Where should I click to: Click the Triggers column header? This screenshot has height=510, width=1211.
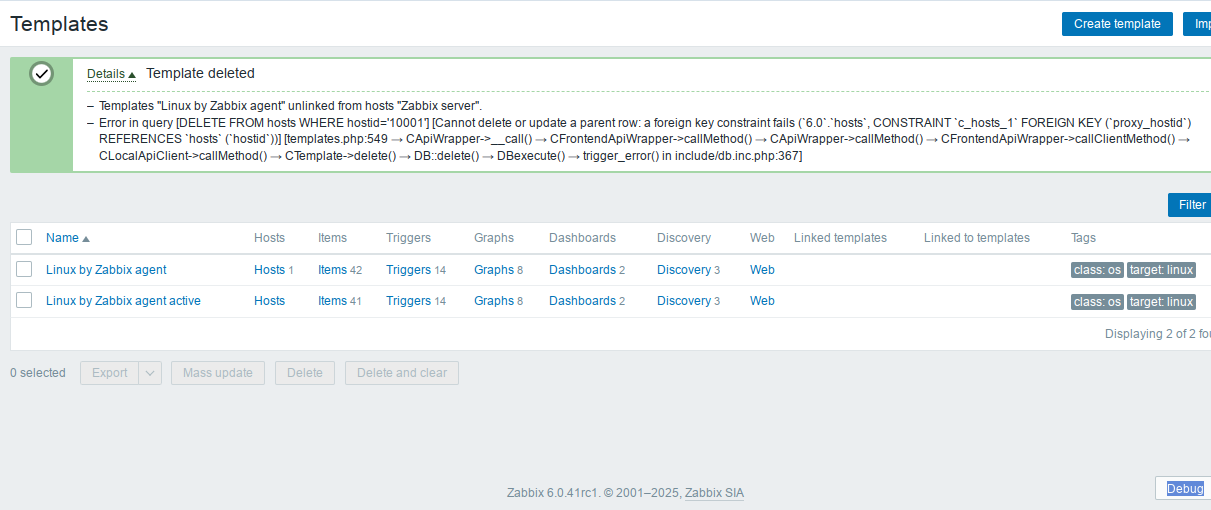click(408, 238)
